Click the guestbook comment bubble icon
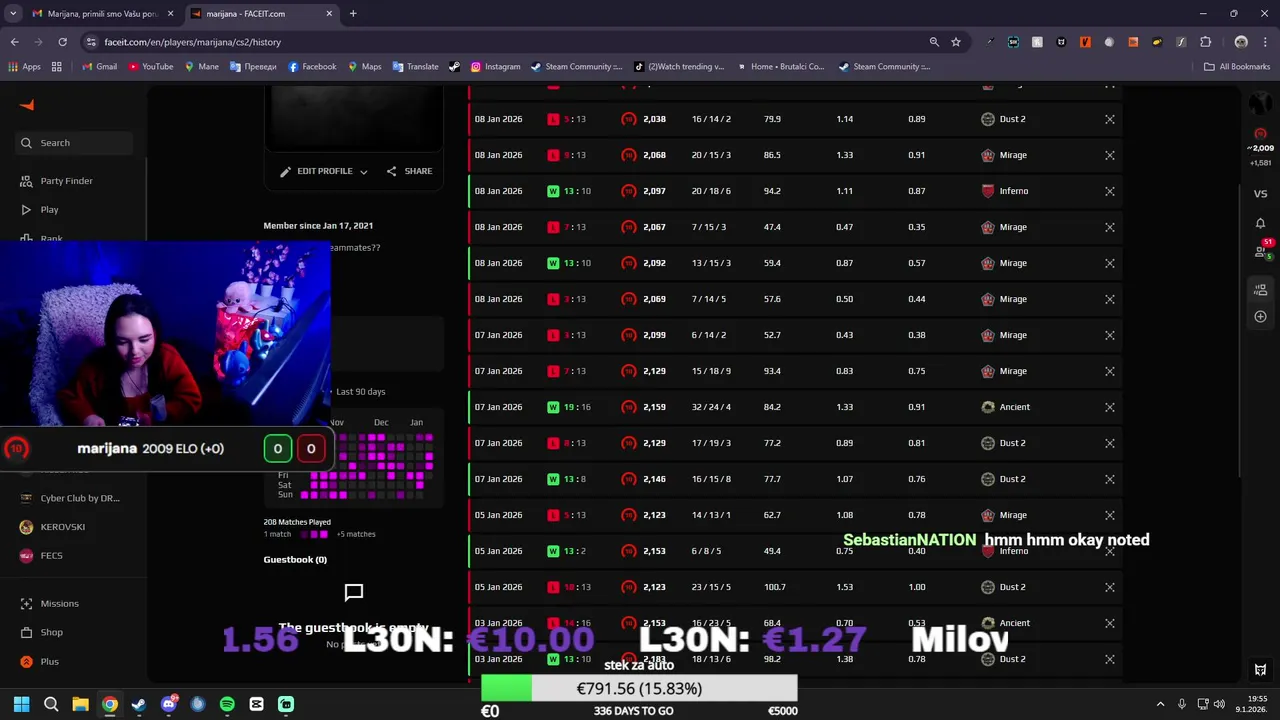The height and width of the screenshot is (720, 1280). point(354,593)
